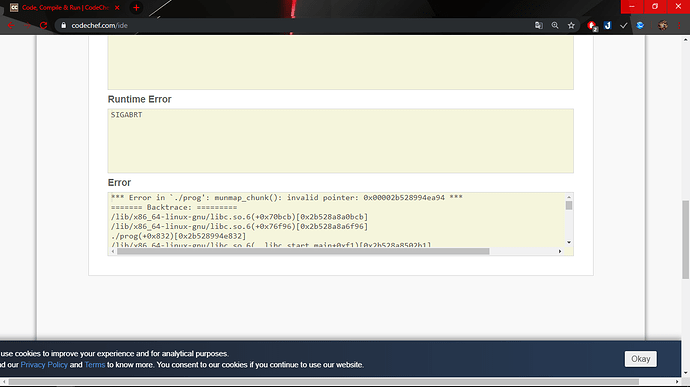Click the Runtime Error heading
Viewport: 690px width, 387px height.
tap(139, 100)
